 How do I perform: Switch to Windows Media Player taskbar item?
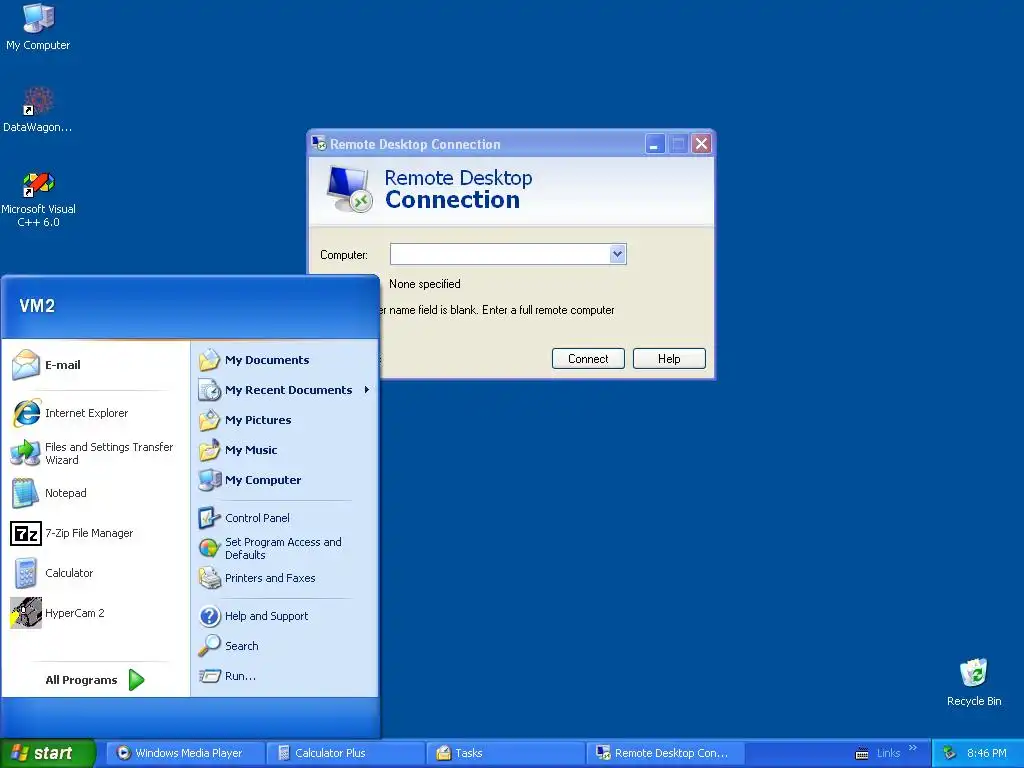point(184,753)
